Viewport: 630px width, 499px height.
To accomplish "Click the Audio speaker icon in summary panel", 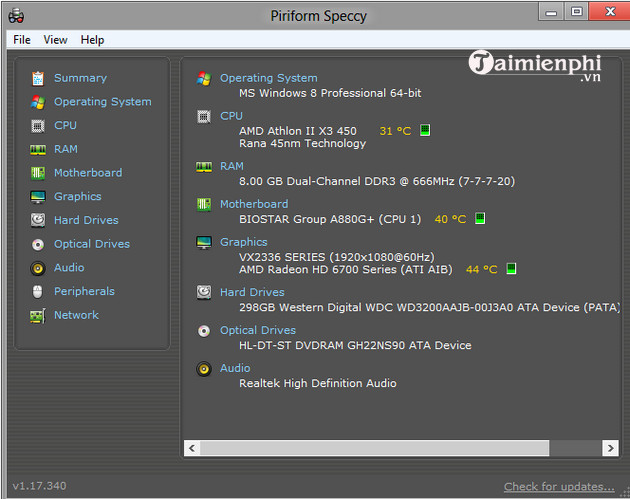I will (204, 368).
